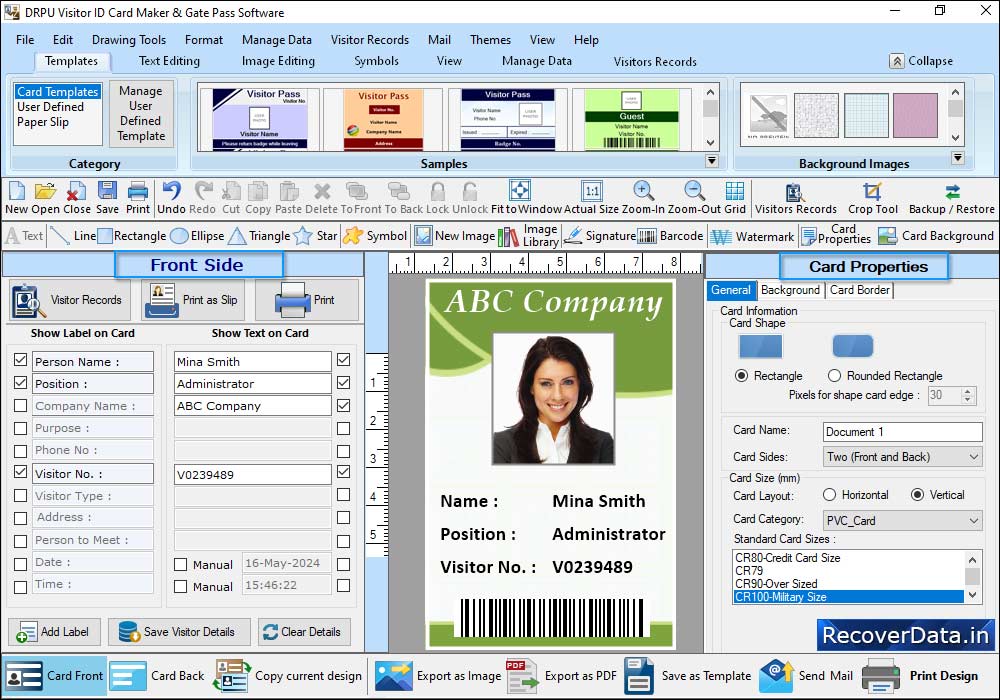Check Manual next to the date field
This screenshot has height=700, width=1000.
[x=180, y=564]
